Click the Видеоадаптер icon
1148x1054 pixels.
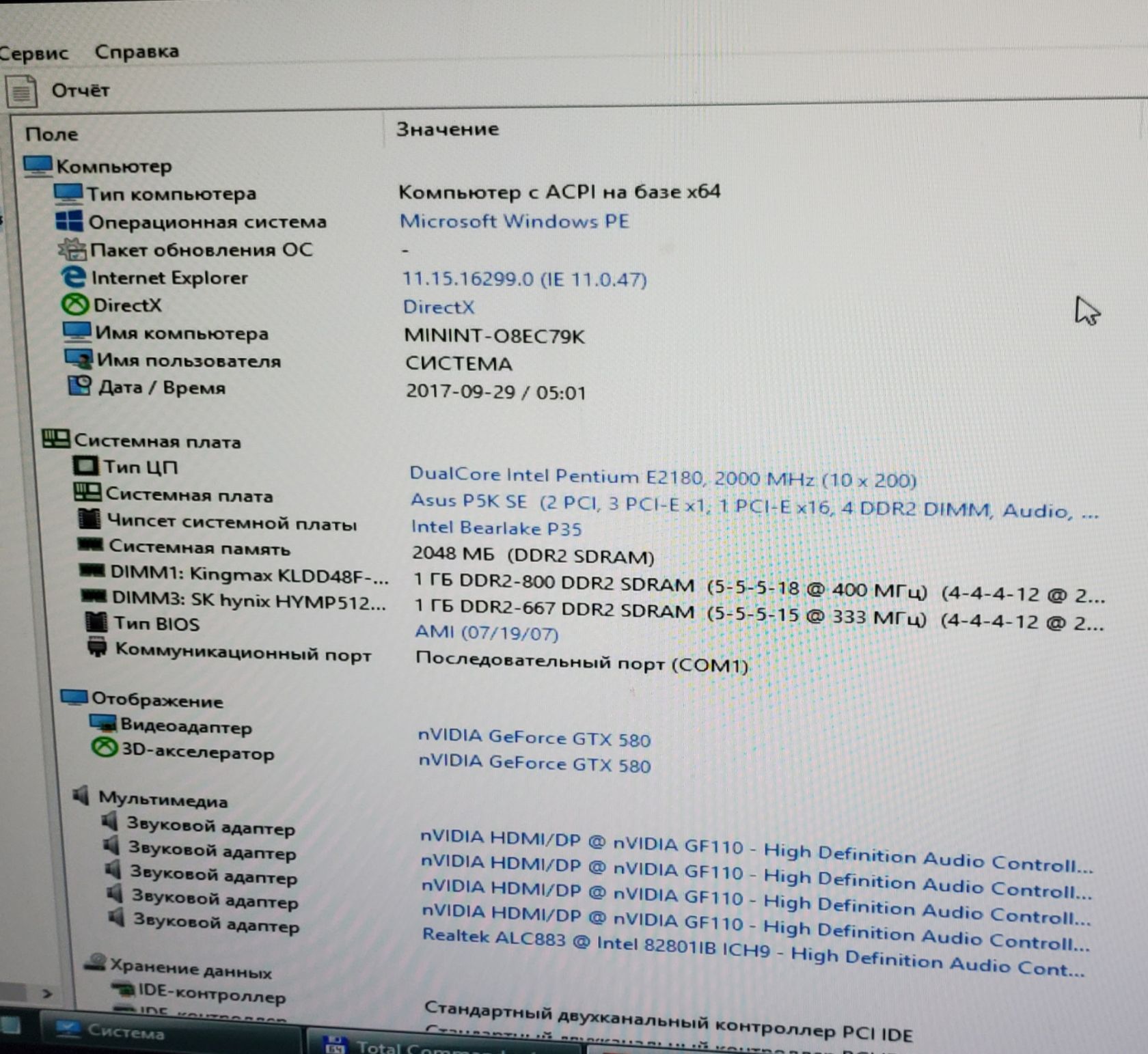pyautogui.click(x=103, y=723)
